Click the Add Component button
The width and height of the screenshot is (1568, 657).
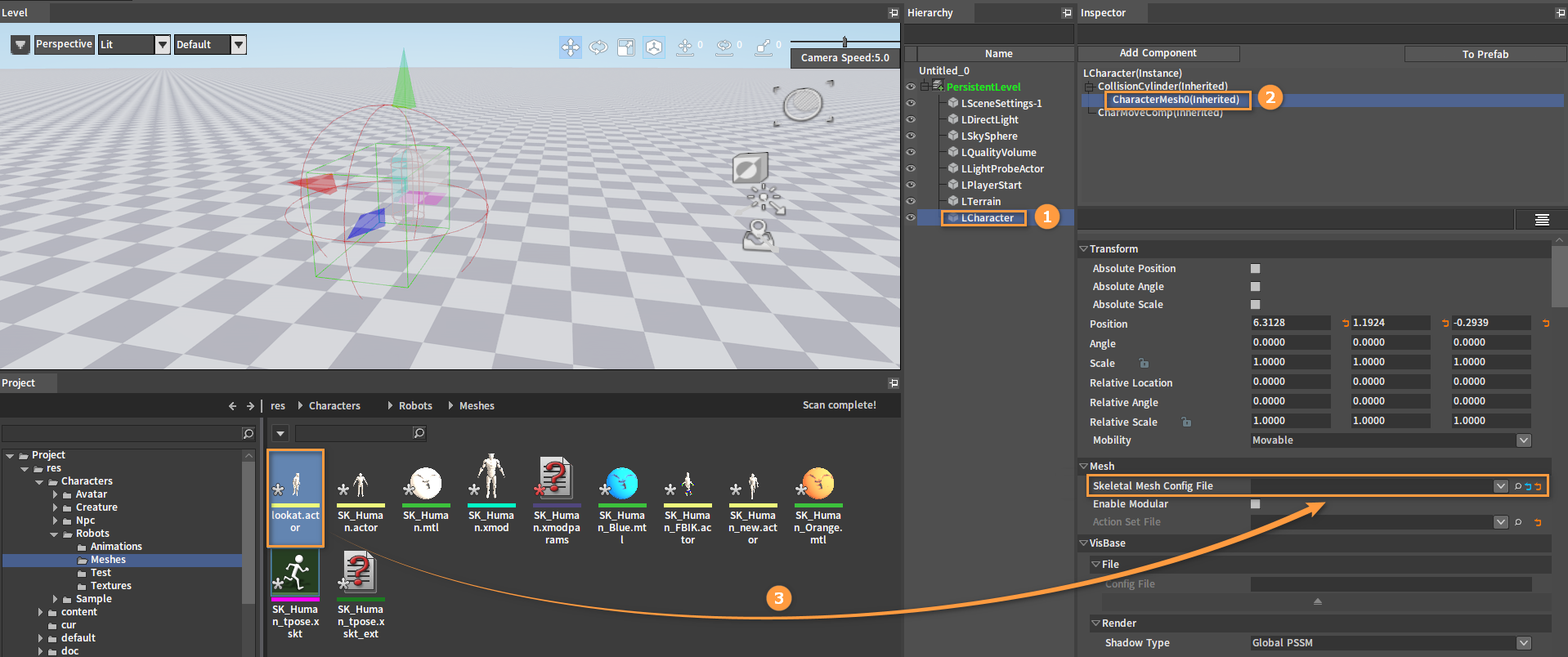(1158, 53)
